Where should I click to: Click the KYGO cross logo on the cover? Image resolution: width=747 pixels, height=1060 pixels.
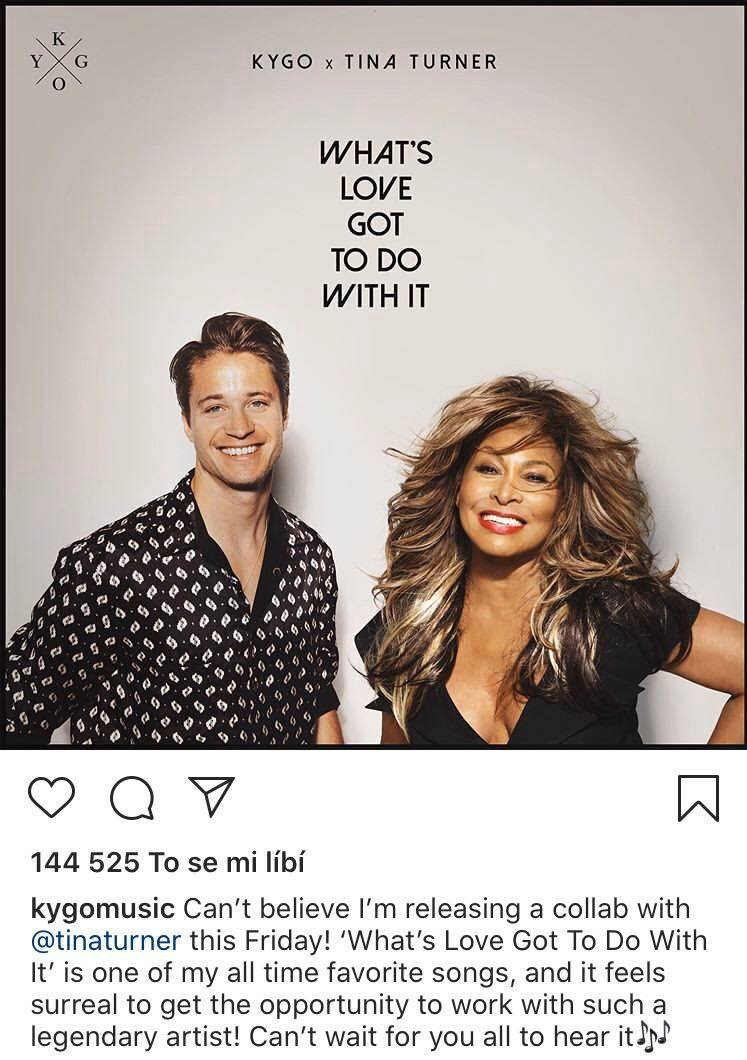pos(59,62)
